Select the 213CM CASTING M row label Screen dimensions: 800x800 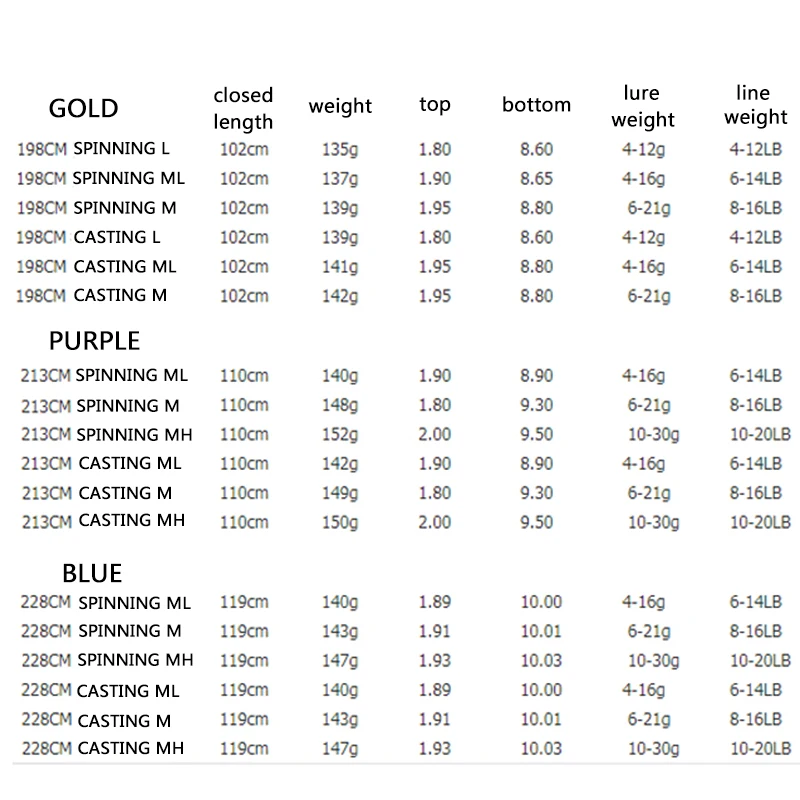click(x=96, y=493)
